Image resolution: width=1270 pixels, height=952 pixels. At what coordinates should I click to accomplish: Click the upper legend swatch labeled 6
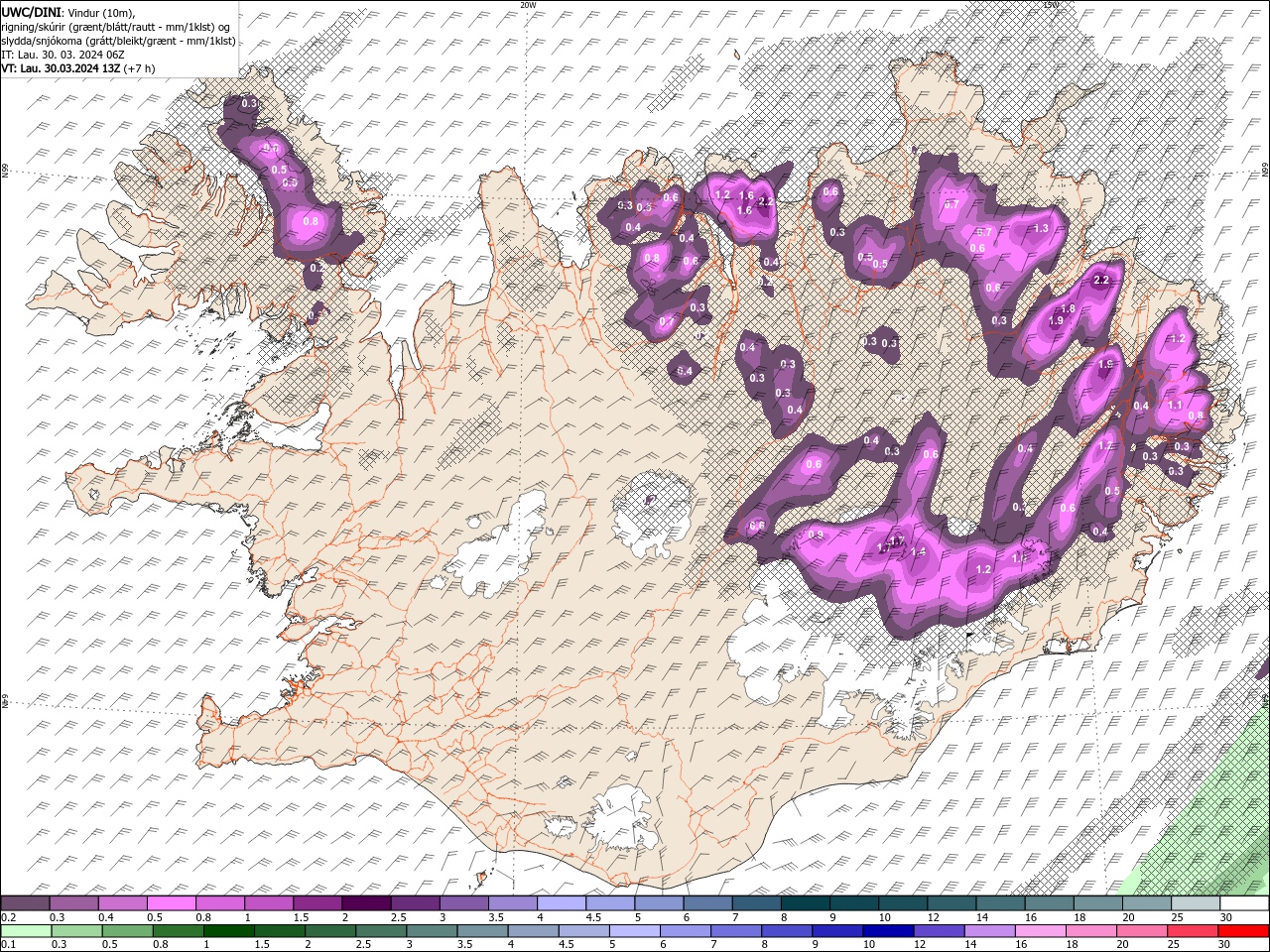[x=707, y=903]
